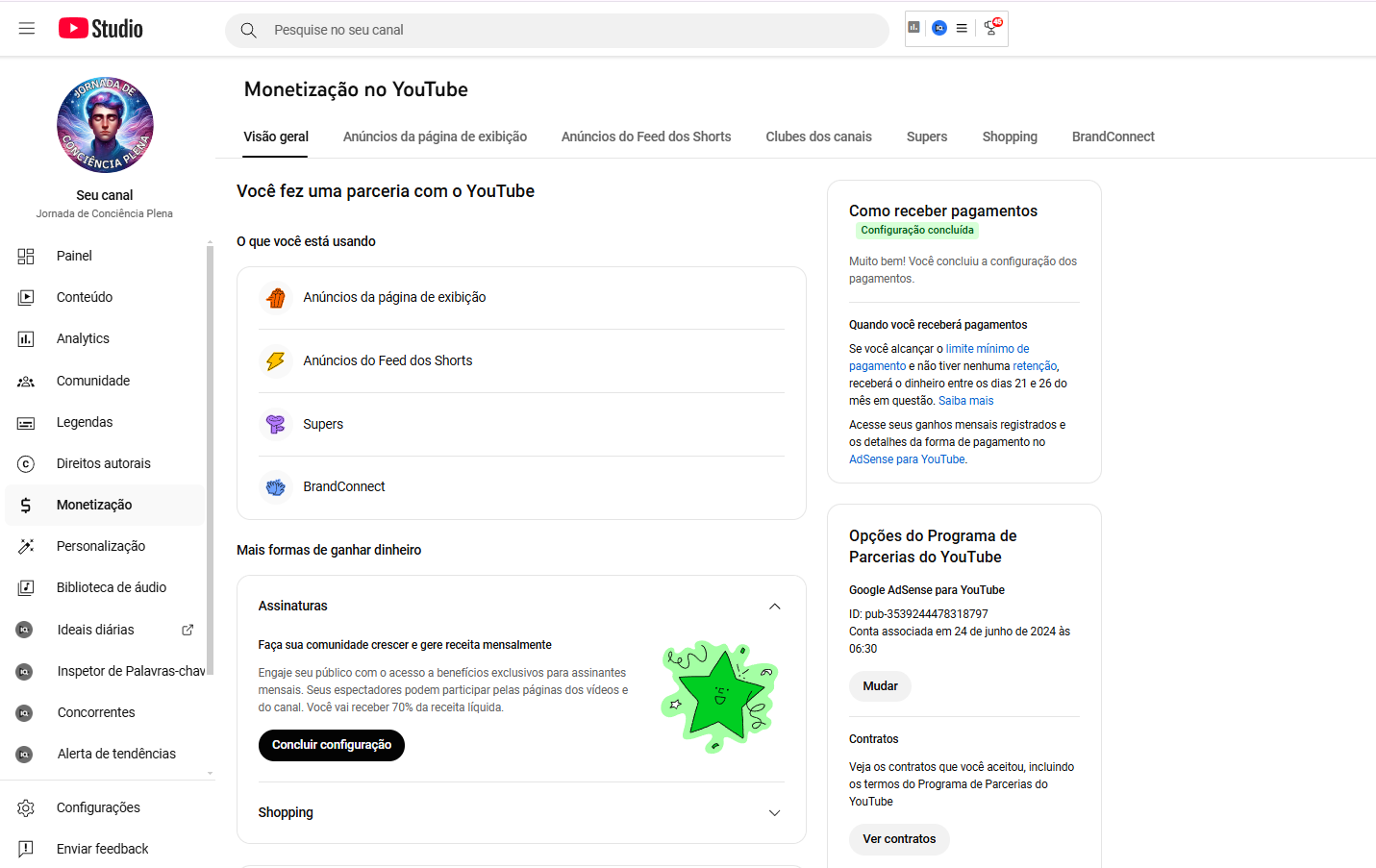The image size is (1376, 868).
Task: Switch to the Clubes dos canais tab
Action: click(x=819, y=136)
